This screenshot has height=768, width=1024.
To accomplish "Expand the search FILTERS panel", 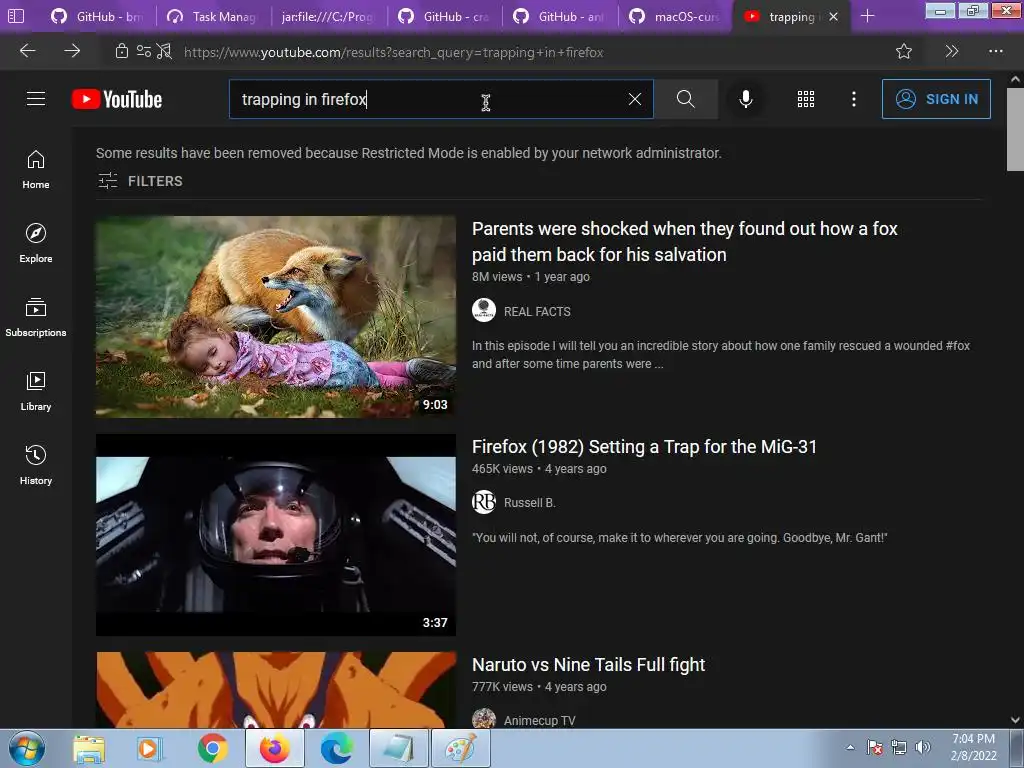I will pyautogui.click(x=140, y=181).
